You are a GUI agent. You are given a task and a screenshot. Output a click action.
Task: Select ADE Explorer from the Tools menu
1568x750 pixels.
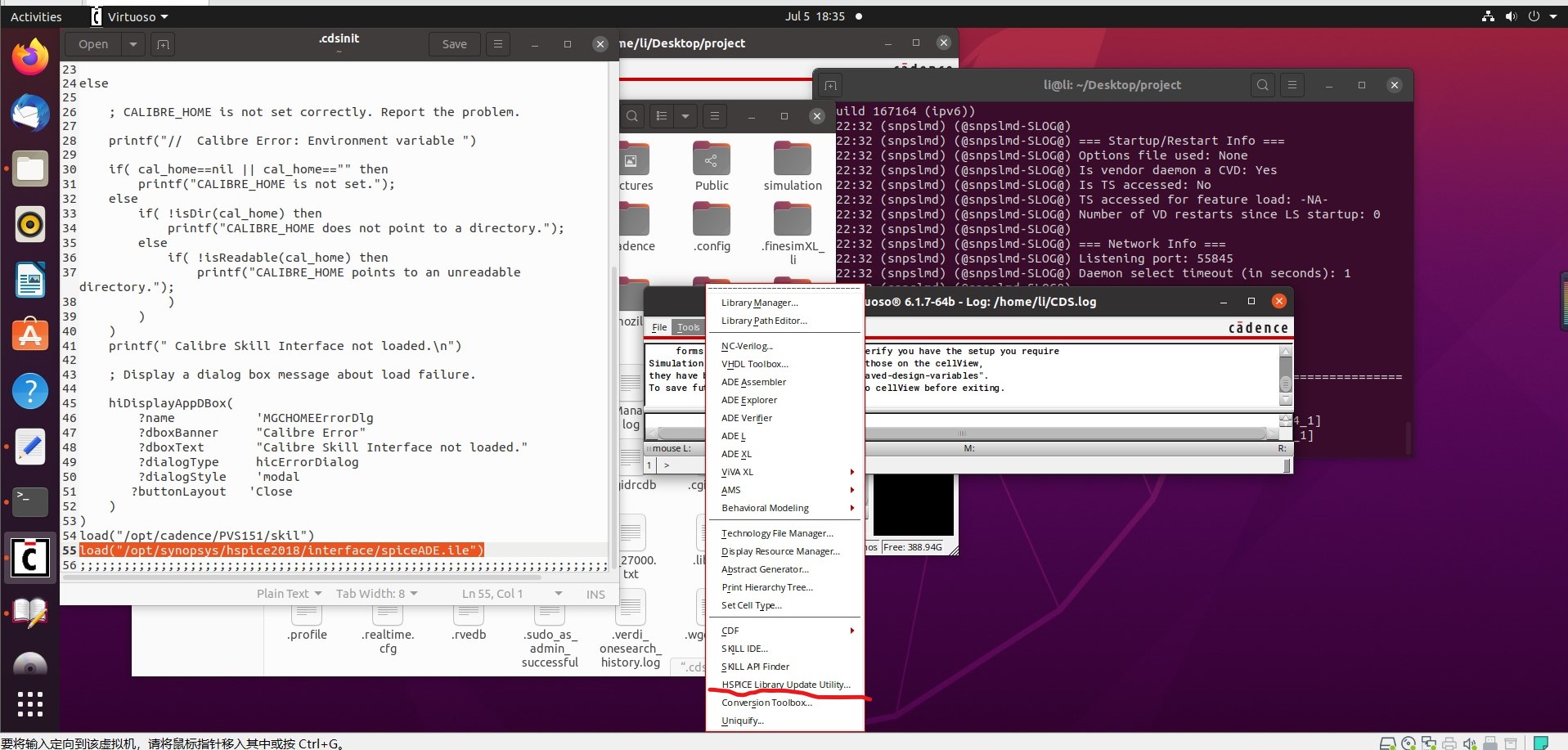(x=748, y=400)
